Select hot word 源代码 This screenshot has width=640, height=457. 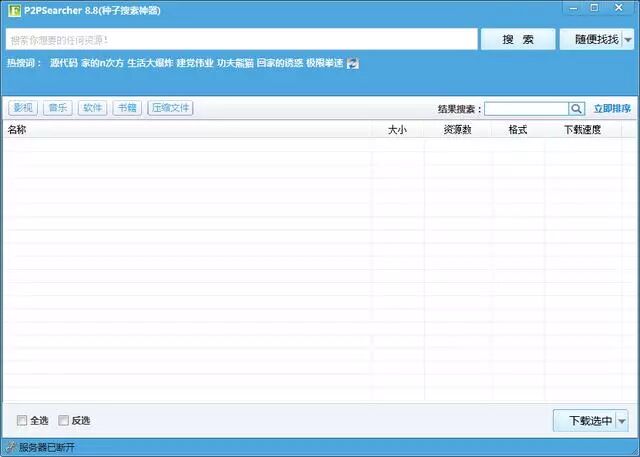[x=64, y=63]
